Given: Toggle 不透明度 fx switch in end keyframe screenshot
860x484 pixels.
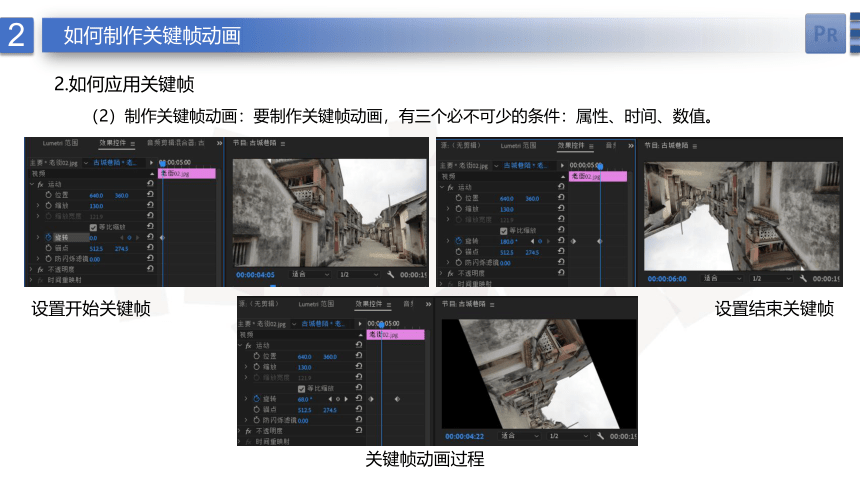Looking at the screenshot, I should pyautogui.click(x=450, y=273).
